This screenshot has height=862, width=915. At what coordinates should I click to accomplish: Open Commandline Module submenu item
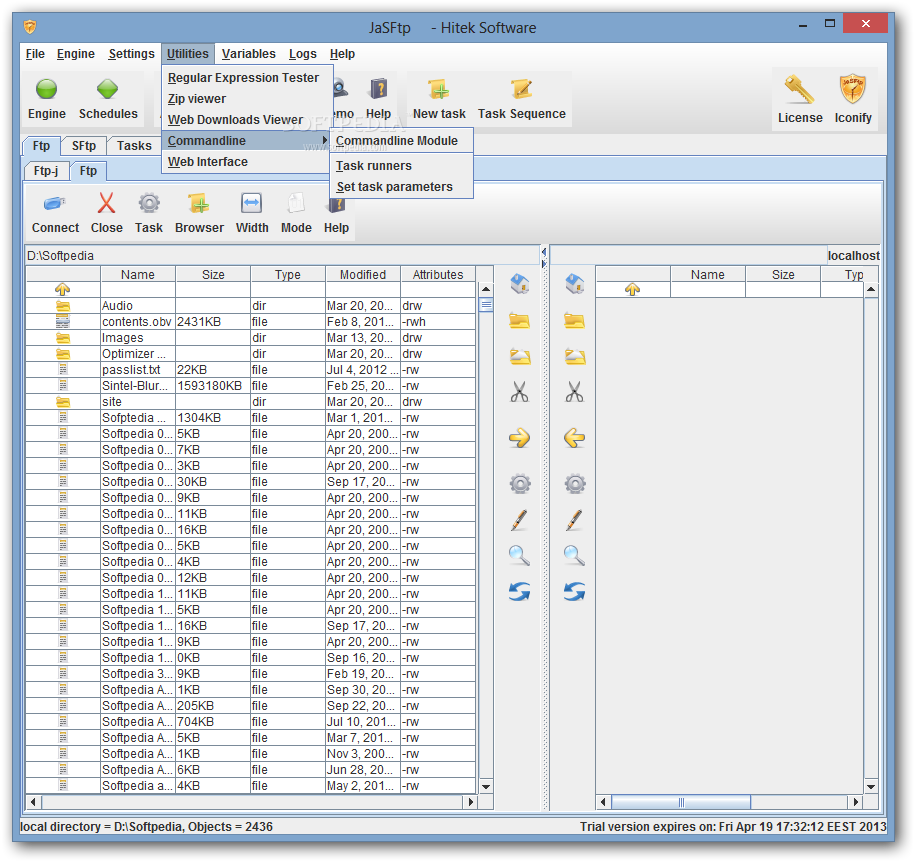(401, 141)
